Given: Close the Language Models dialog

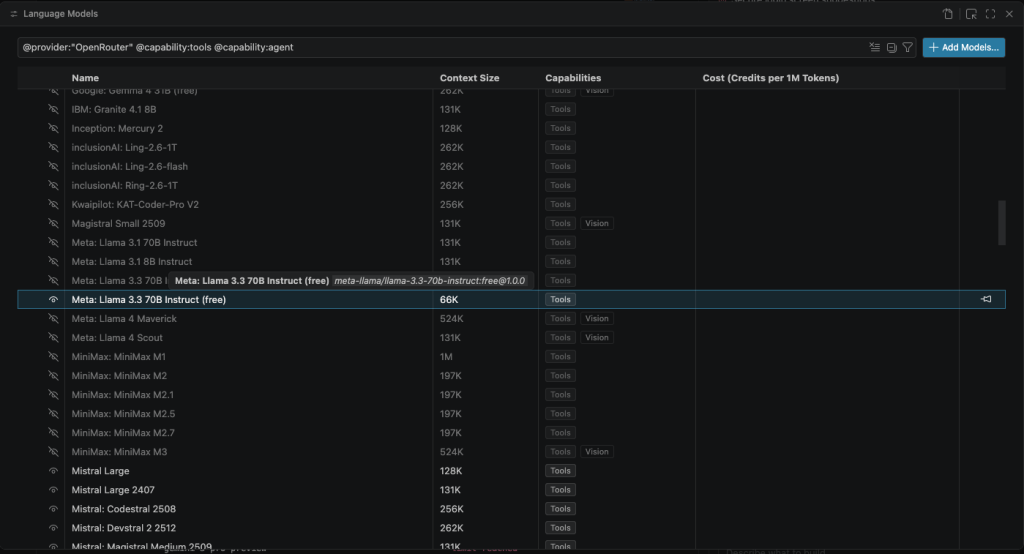Looking at the screenshot, I should point(1009,14).
